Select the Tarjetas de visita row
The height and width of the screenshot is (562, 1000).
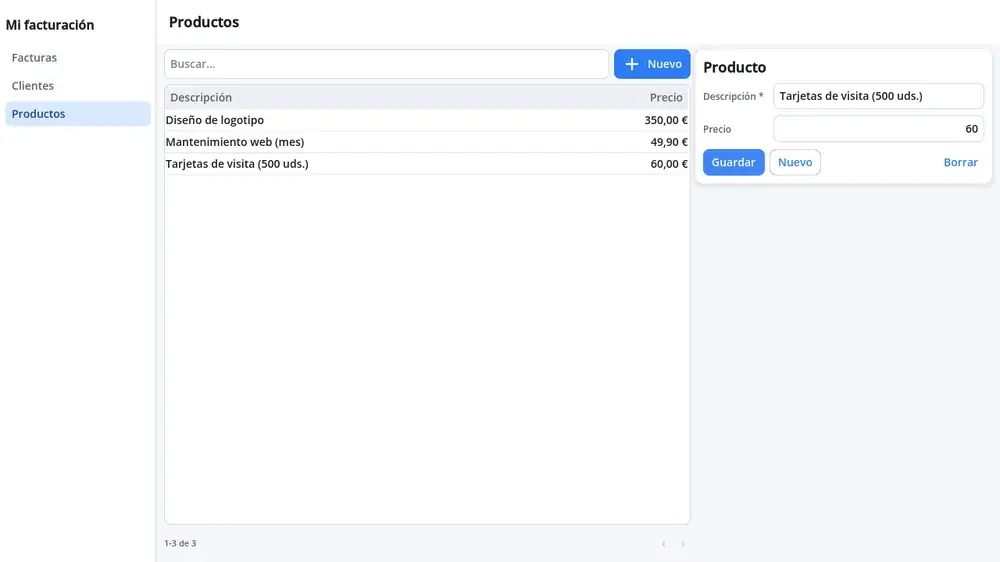point(427,164)
